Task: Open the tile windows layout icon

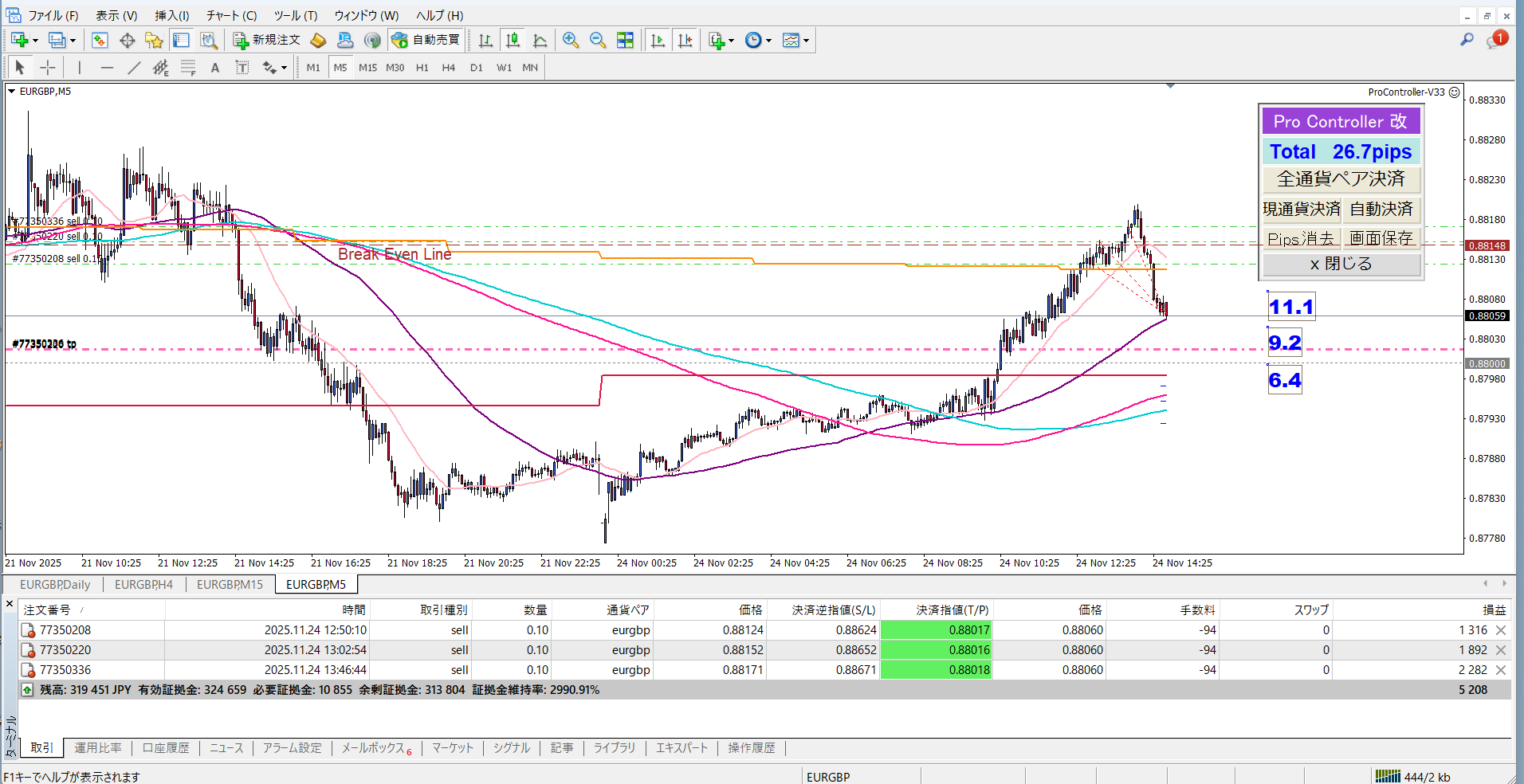Action: click(625, 40)
